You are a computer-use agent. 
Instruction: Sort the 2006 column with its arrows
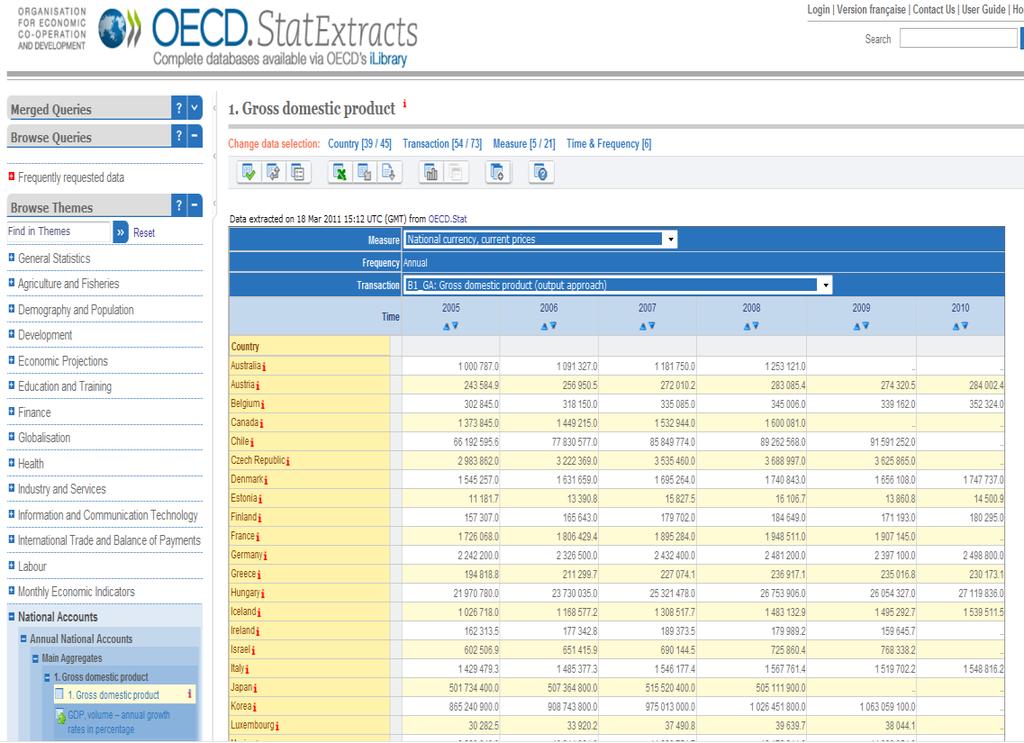tap(549, 326)
